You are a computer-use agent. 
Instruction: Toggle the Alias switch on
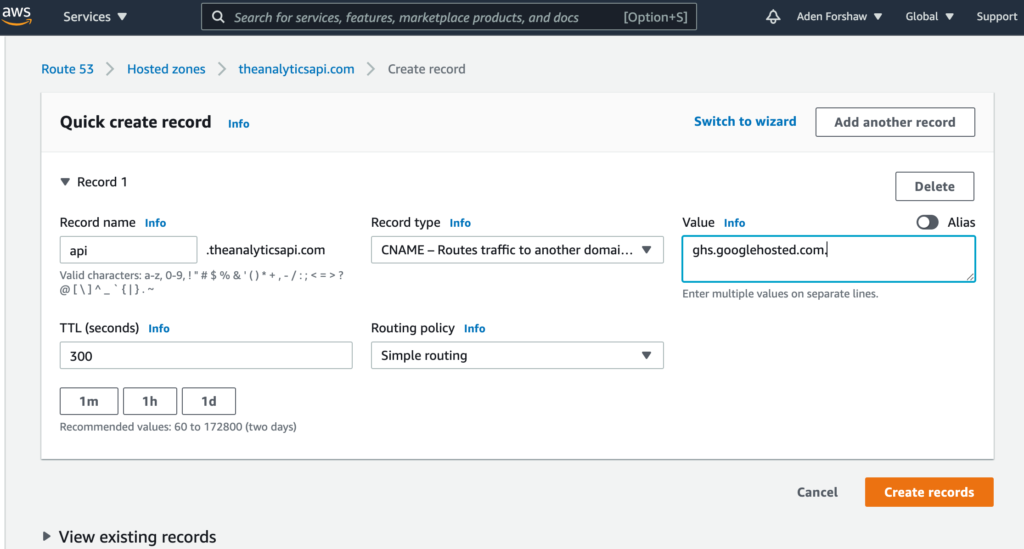click(927, 222)
